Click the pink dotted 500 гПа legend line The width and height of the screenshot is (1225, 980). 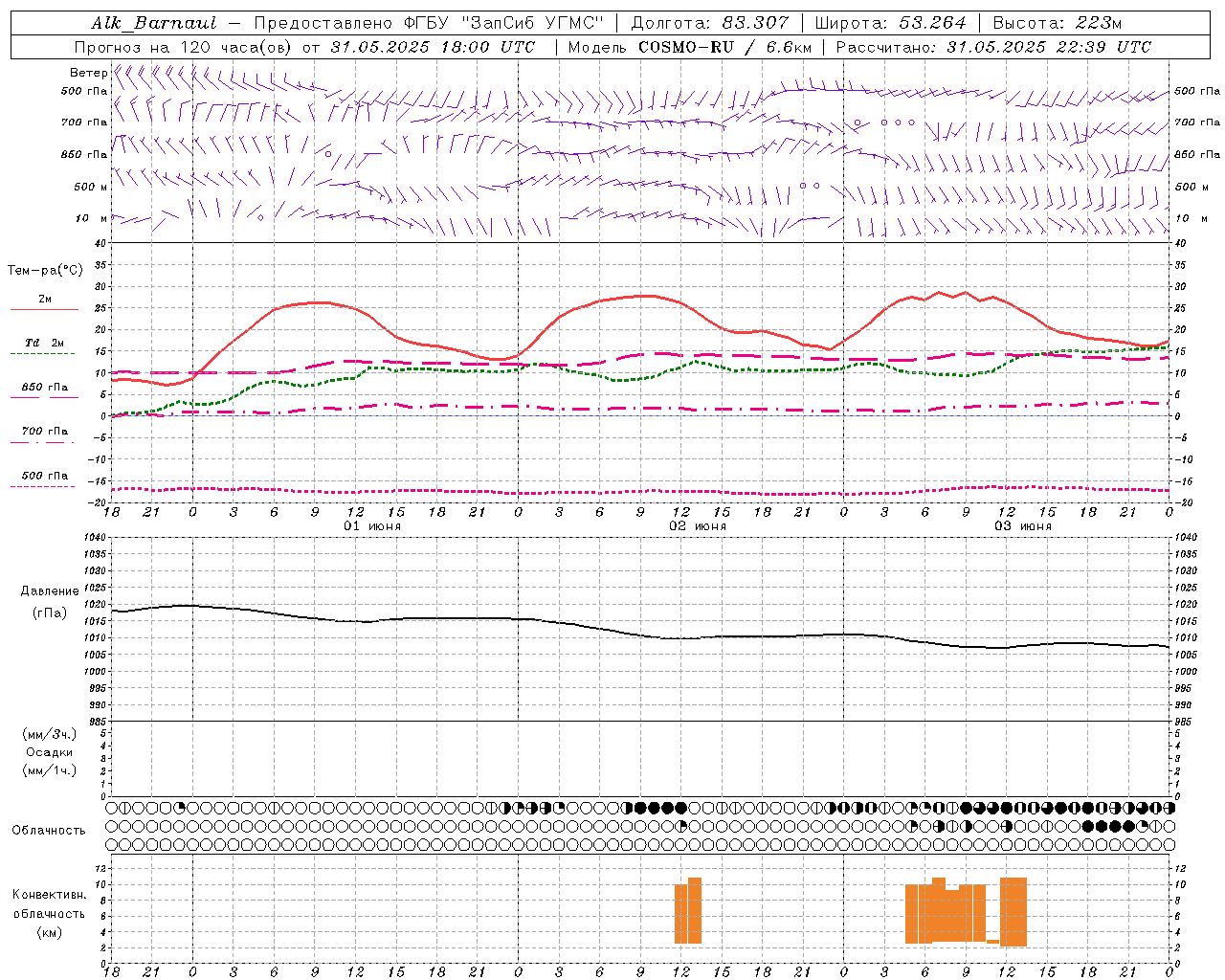[42, 486]
